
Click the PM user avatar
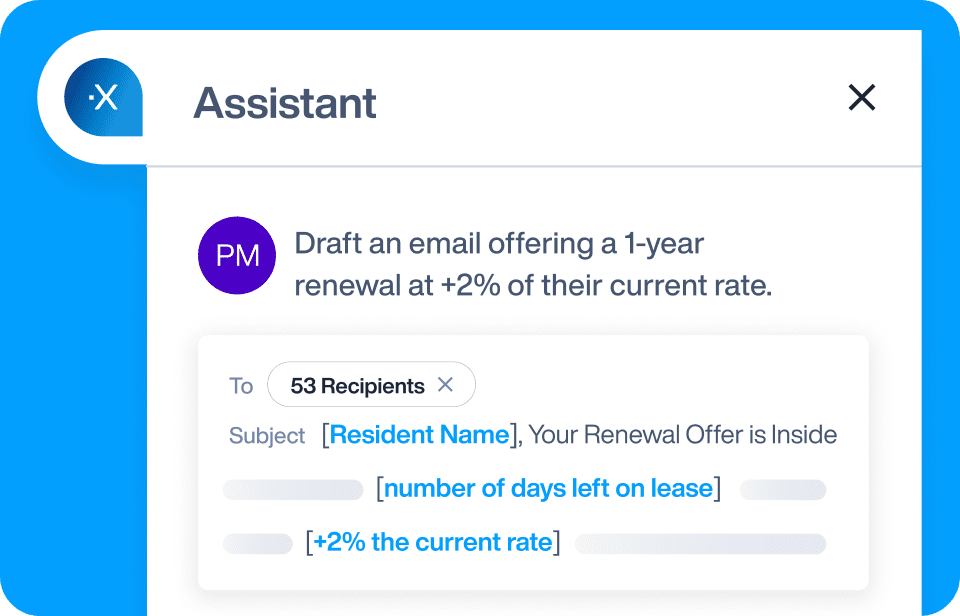point(237,255)
